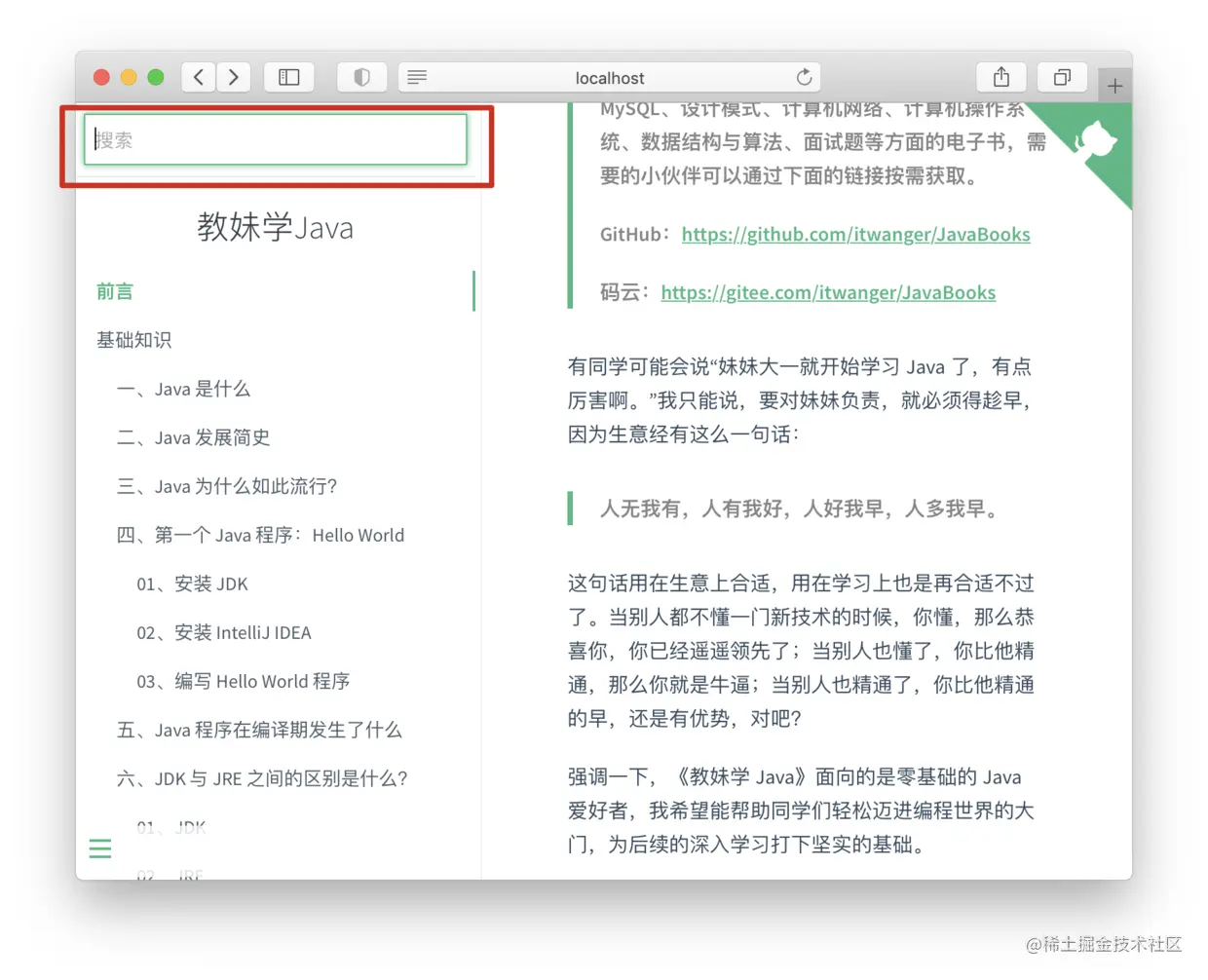The image size is (1208, 980).
Task: Click the quote 人无我有,人有我好
Action: pyautogui.click(x=803, y=509)
